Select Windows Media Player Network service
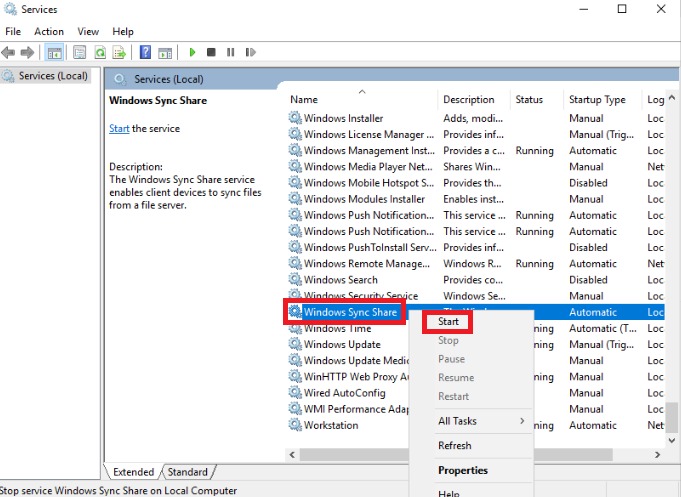This screenshot has height=497, width=681. (x=368, y=166)
